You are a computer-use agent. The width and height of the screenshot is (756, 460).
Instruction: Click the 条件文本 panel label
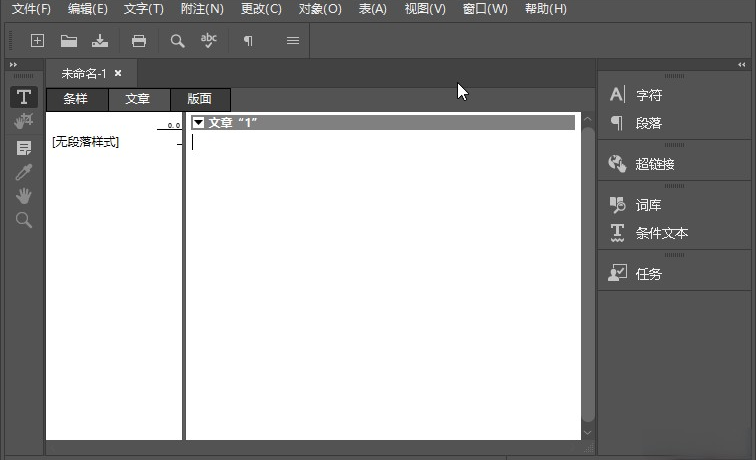(x=662, y=233)
